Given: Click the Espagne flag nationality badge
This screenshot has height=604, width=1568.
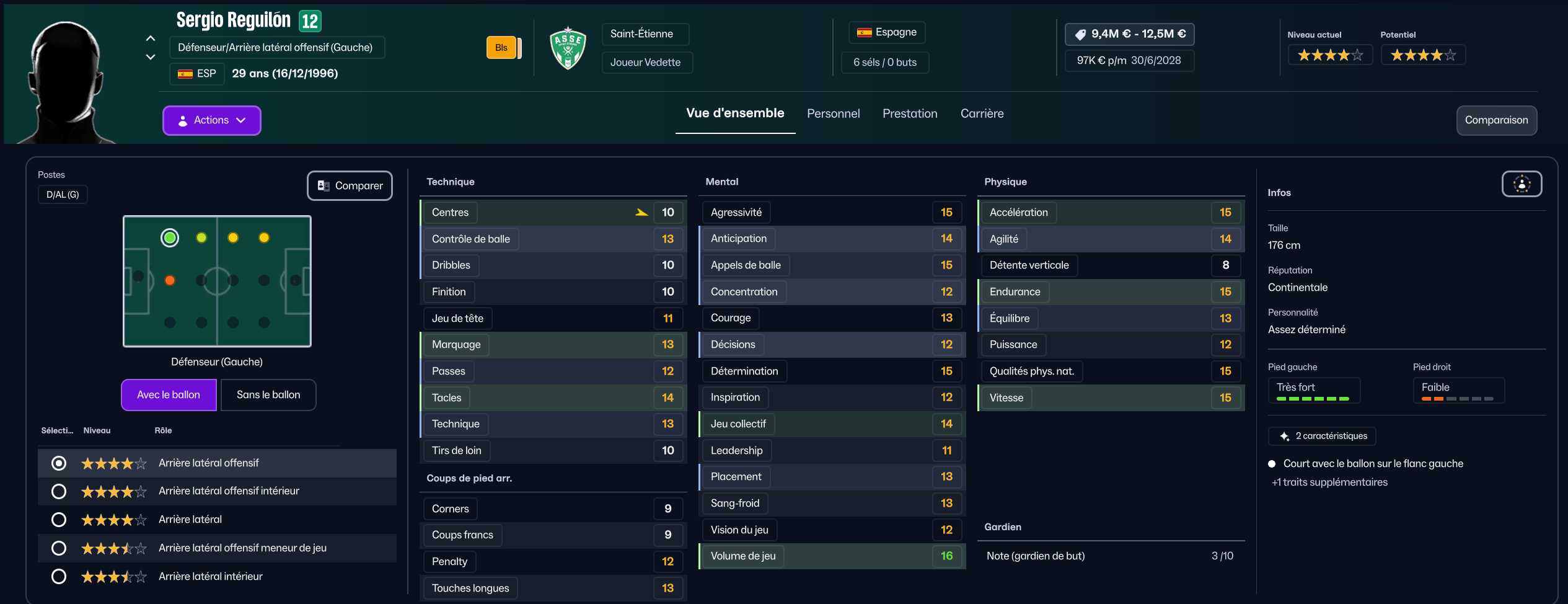Looking at the screenshot, I should click(x=886, y=32).
